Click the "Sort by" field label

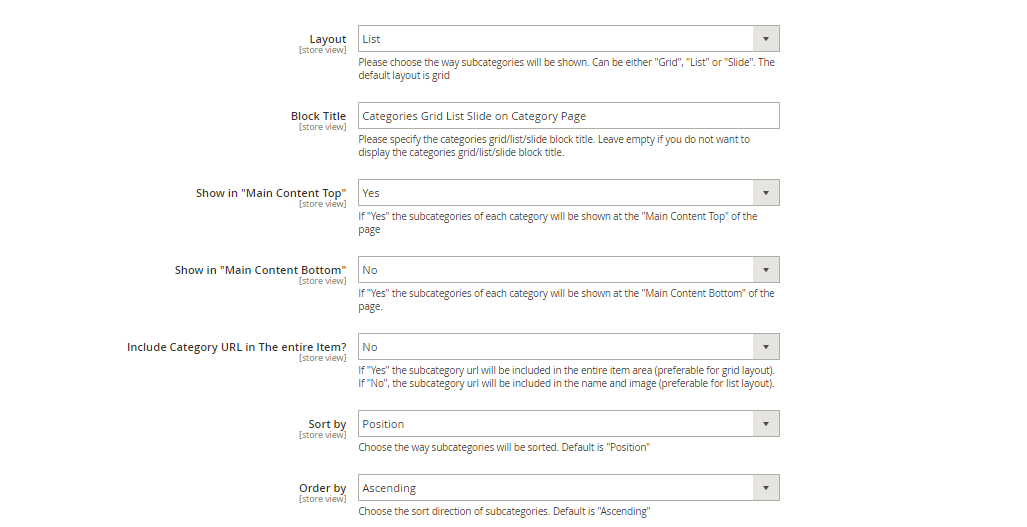point(327,424)
